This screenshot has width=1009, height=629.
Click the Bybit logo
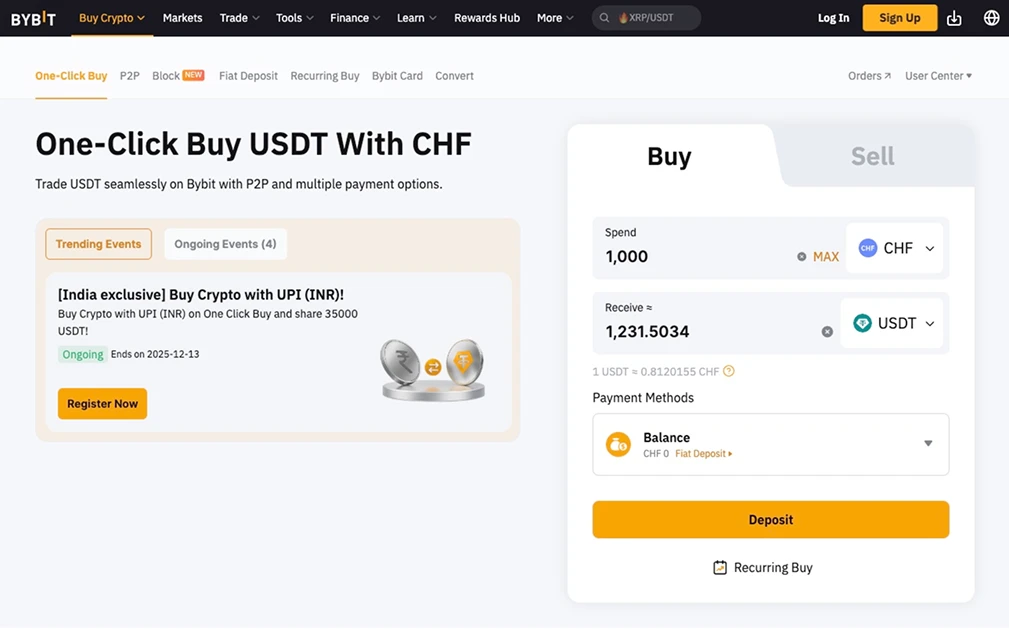pos(33,17)
